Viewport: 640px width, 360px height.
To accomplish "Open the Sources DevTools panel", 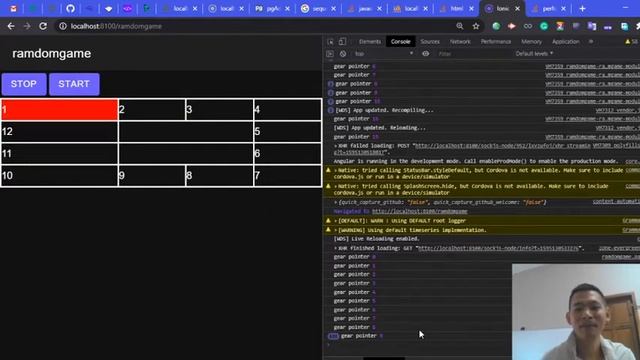I will click(430, 42).
